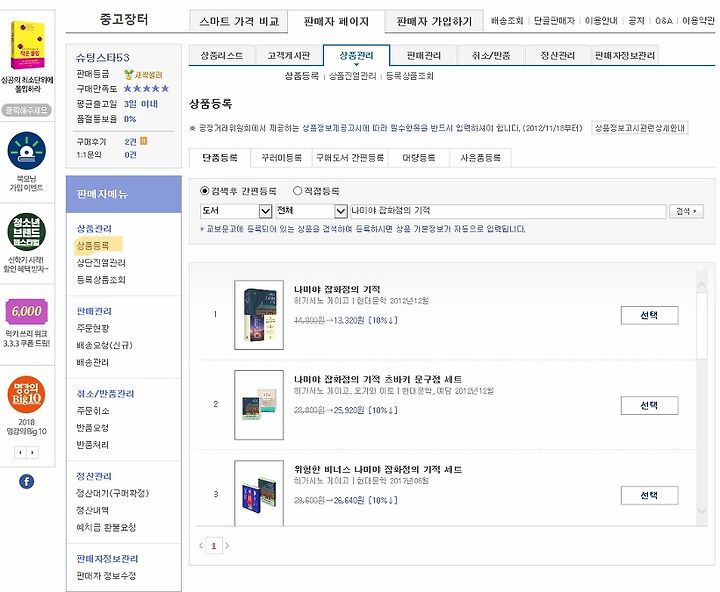This screenshot has height=592, width=720.
Task: Click the 6,000 coupon banner icon
Action: click(27, 311)
